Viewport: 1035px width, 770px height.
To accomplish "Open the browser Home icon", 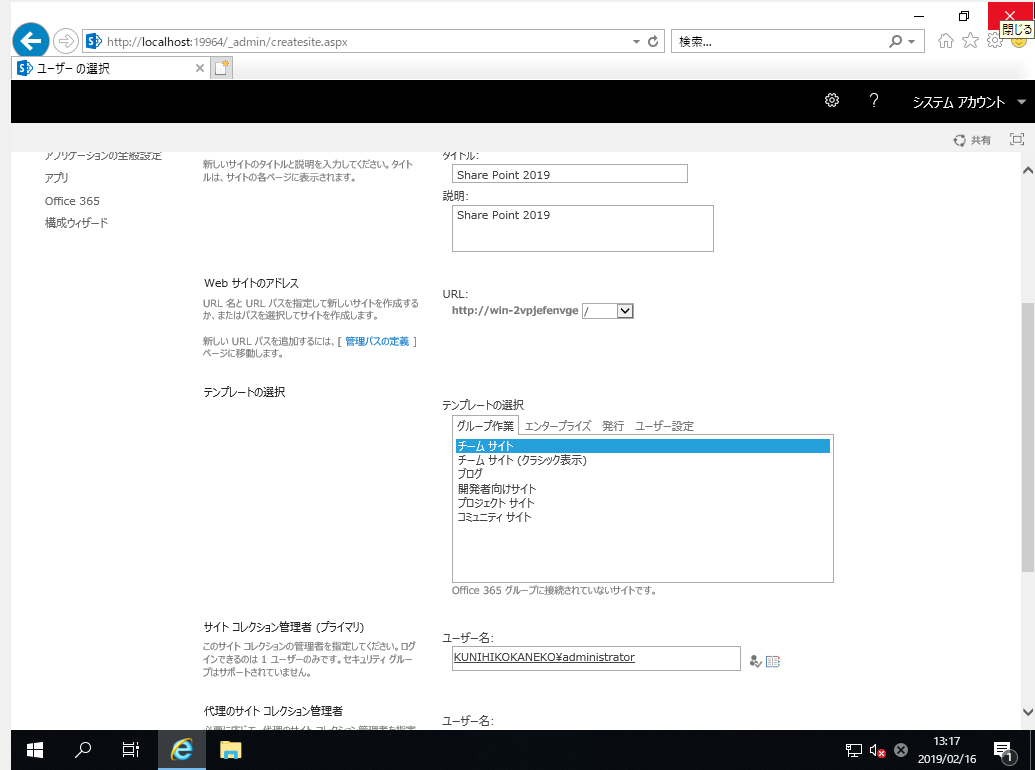I will (946, 41).
